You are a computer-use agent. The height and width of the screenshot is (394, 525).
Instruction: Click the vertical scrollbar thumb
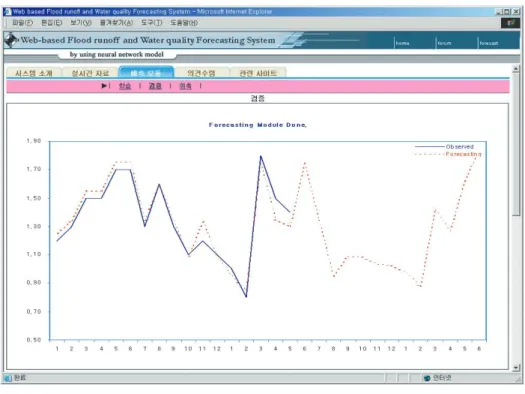coord(516,144)
